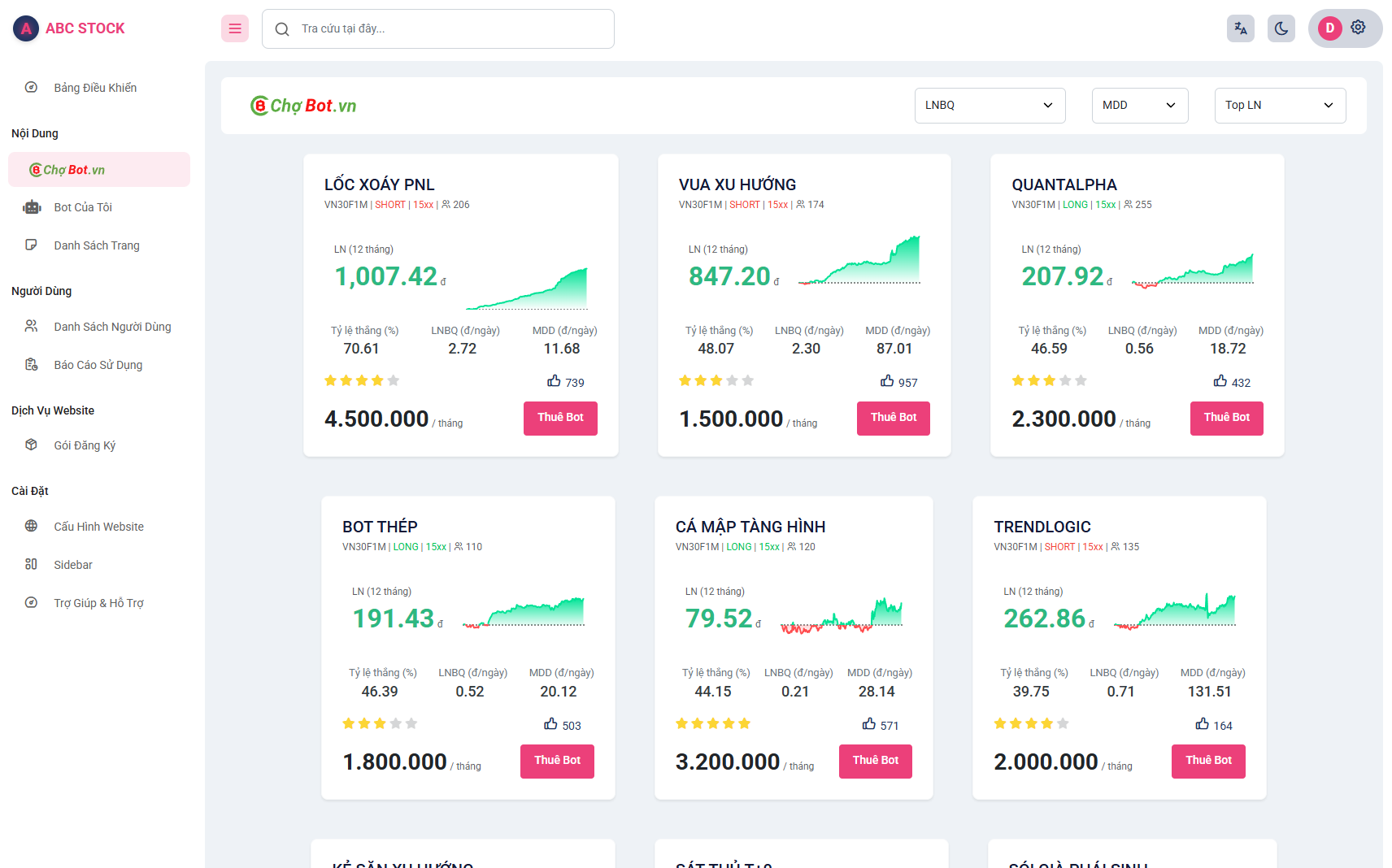The image size is (1392, 868).
Task: Open settings gear in the top bar
Action: coord(1358,28)
